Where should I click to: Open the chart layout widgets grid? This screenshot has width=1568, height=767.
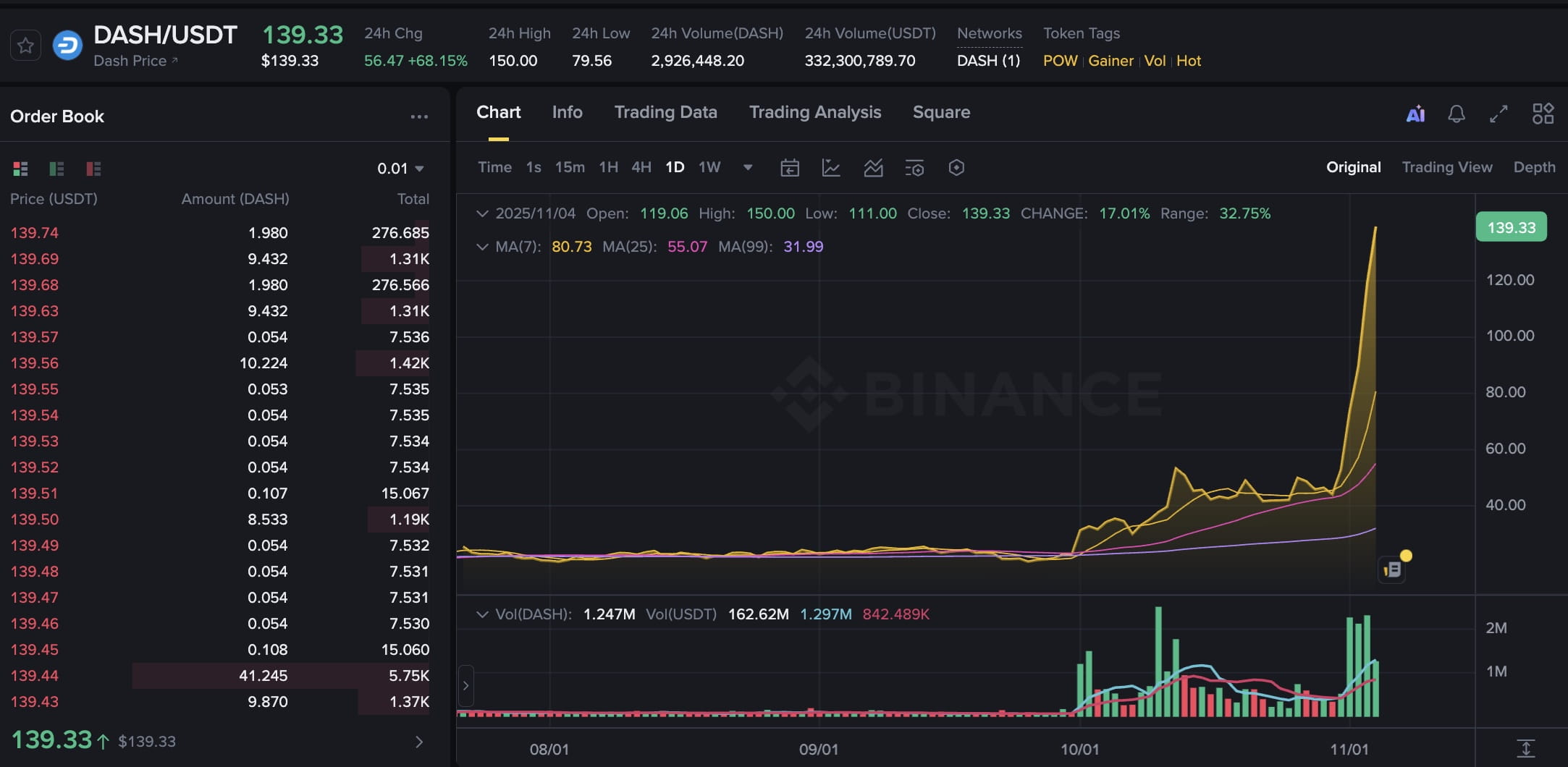click(x=1543, y=114)
